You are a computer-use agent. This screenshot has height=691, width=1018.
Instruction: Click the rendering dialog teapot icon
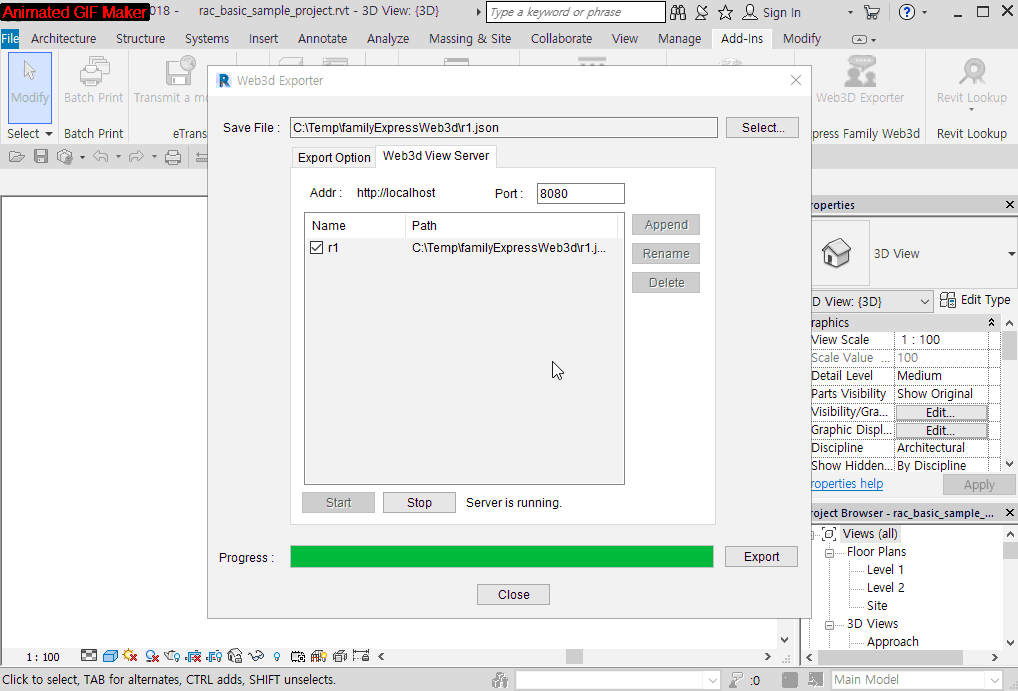[x=172, y=656]
